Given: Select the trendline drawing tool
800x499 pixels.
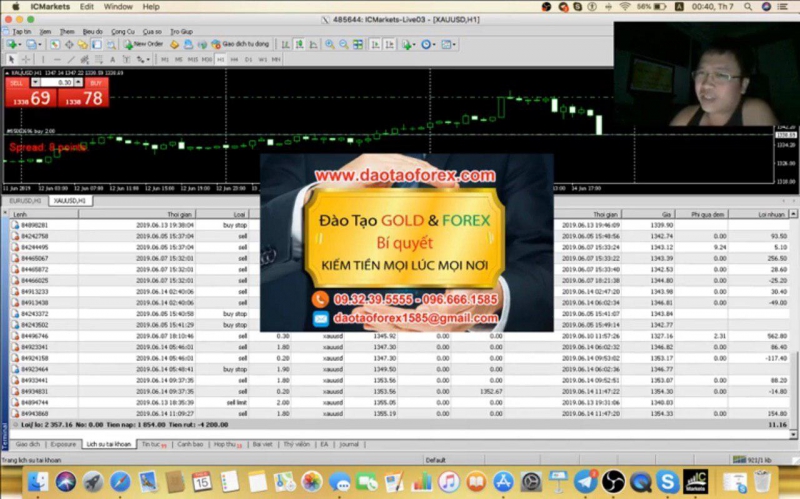Looking at the screenshot, I should pyautogui.click(x=71, y=60).
